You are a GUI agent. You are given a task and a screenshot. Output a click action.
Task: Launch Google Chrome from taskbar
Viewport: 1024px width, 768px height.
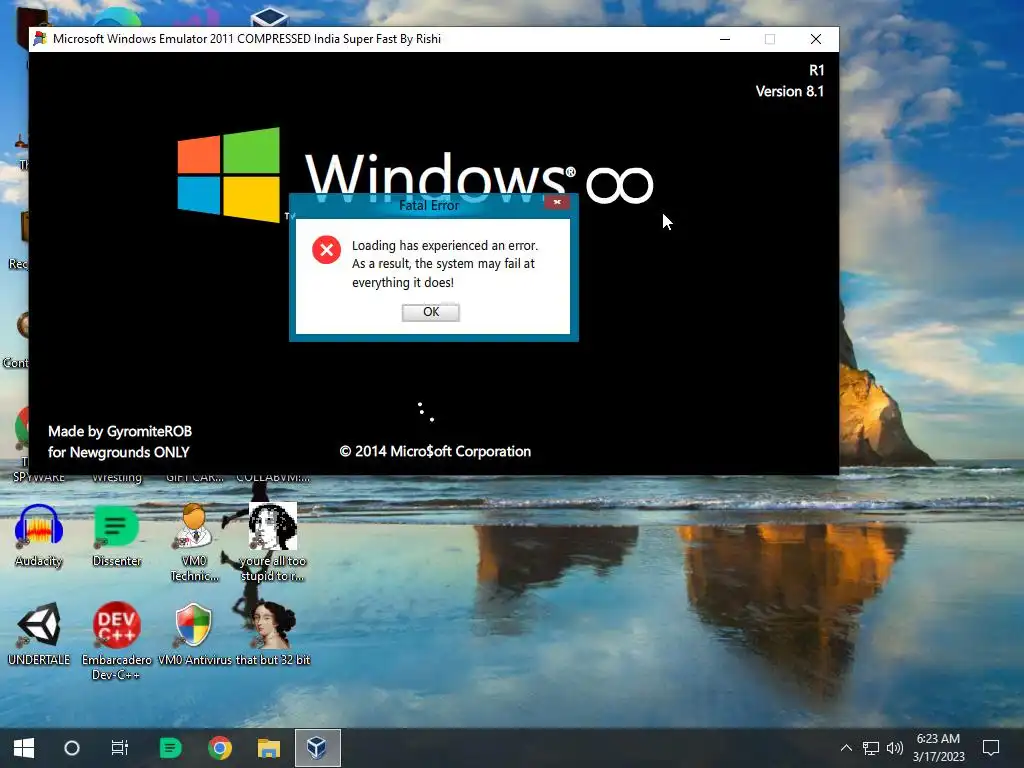point(220,748)
